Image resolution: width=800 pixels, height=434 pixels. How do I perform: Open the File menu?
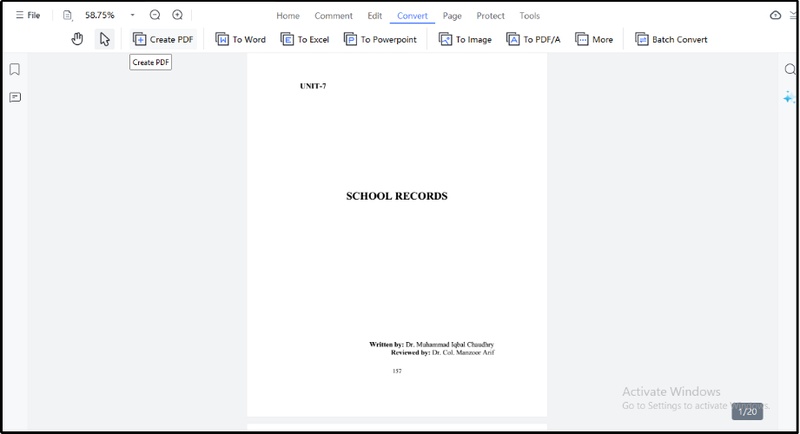(28, 15)
